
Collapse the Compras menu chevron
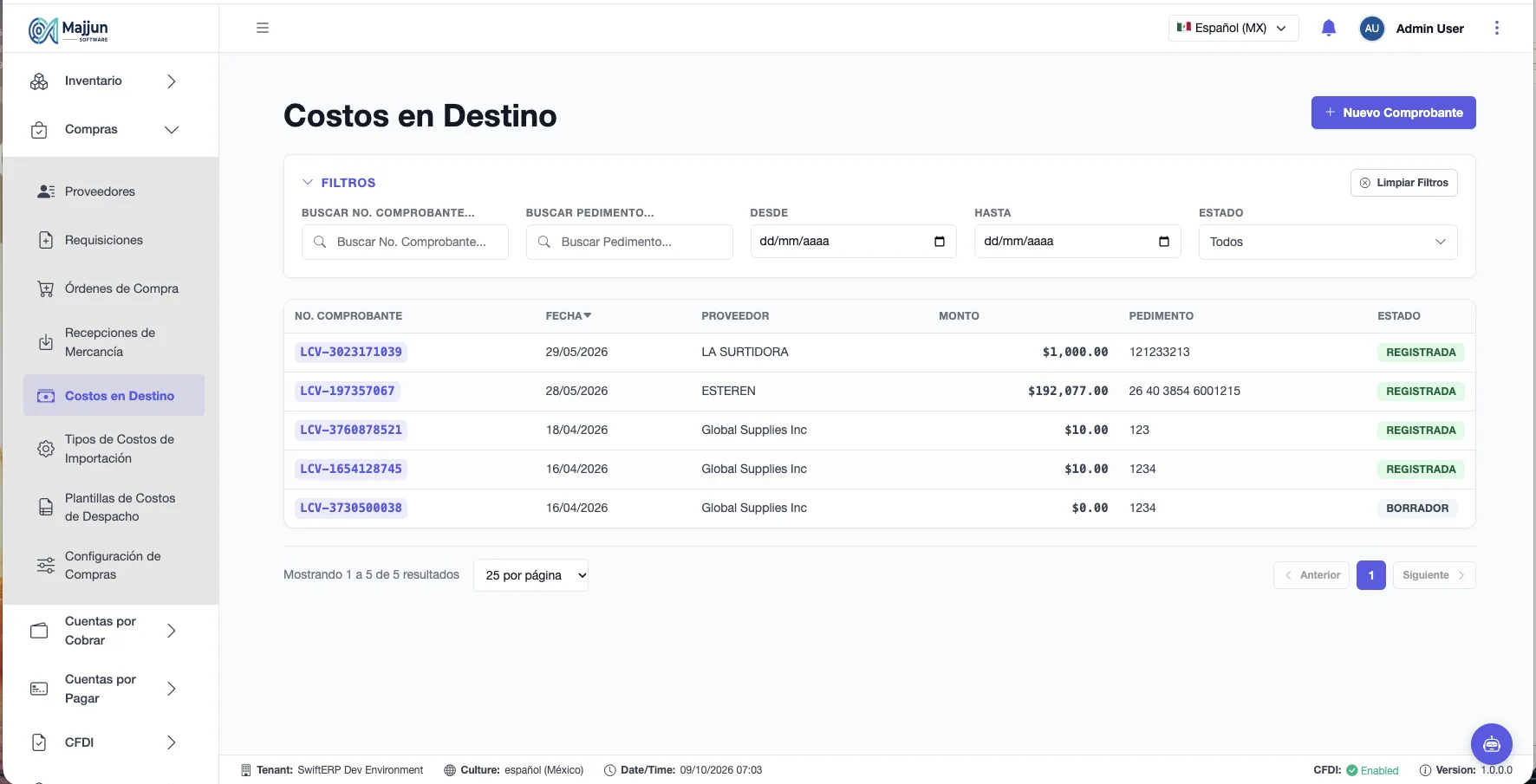pyautogui.click(x=172, y=130)
